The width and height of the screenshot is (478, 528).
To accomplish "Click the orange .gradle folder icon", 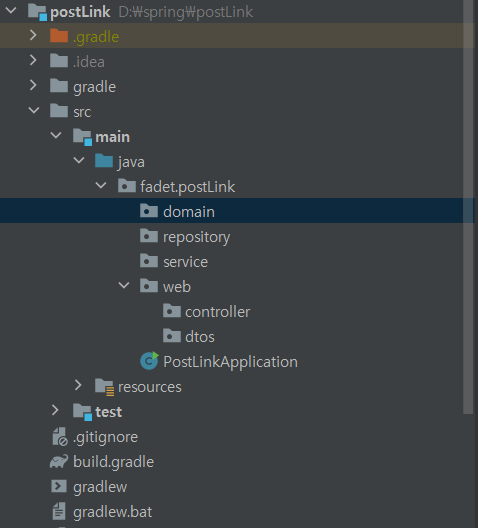I will click(59, 36).
